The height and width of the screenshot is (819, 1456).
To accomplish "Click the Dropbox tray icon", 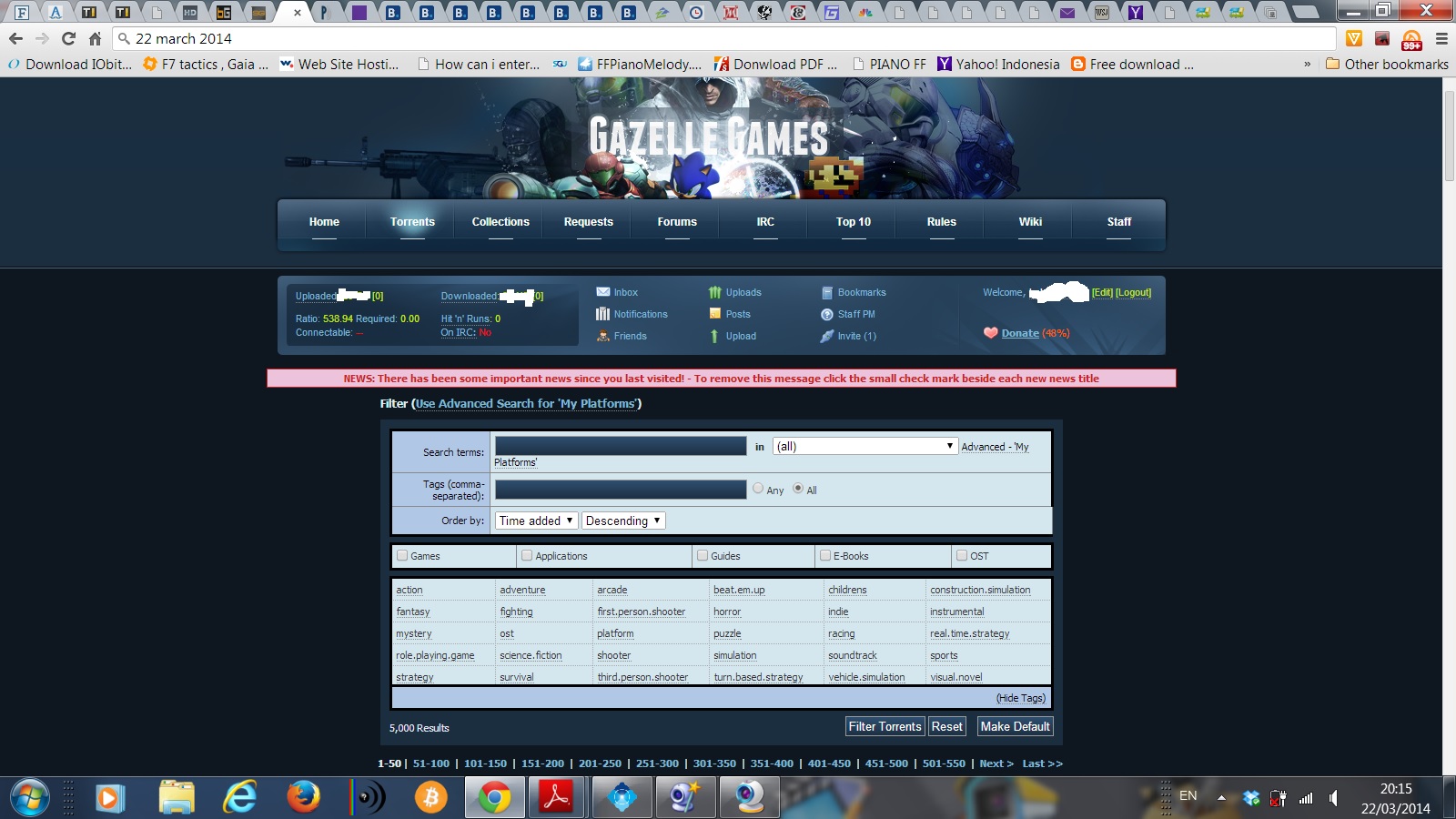I will click(x=1252, y=798).
